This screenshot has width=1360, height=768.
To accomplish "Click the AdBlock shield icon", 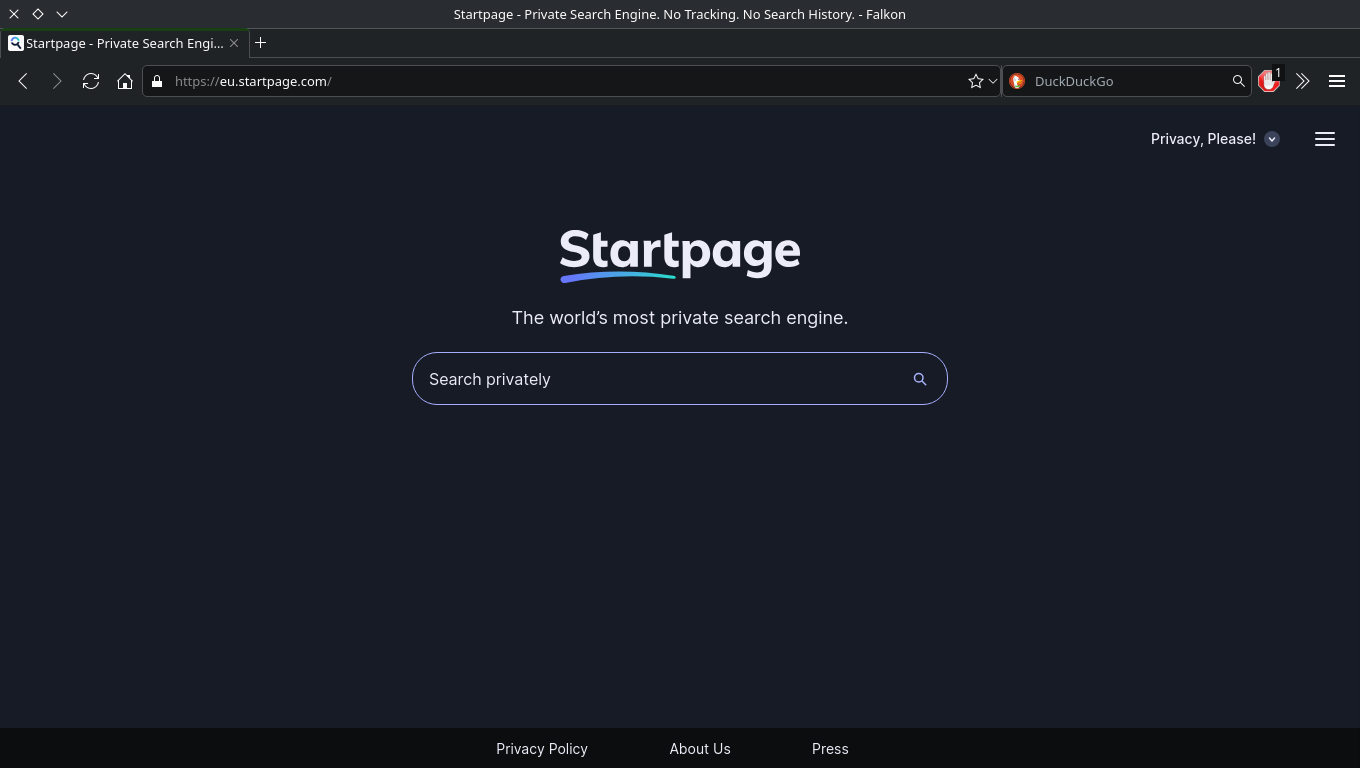I will pos(1268,81).
